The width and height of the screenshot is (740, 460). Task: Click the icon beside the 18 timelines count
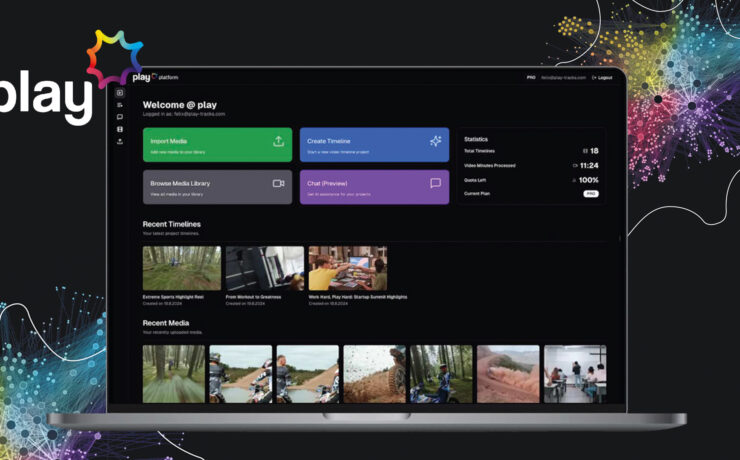(x=585, y=151)
